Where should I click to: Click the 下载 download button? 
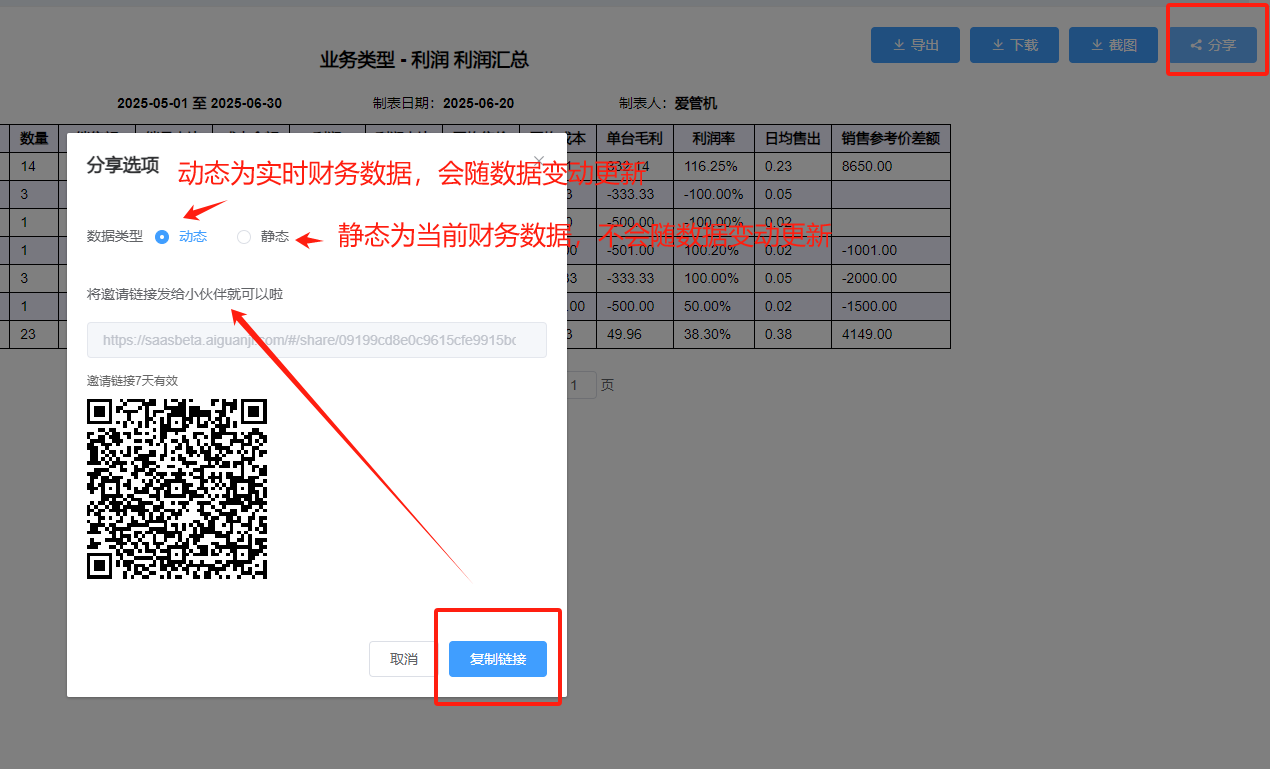1014,45
